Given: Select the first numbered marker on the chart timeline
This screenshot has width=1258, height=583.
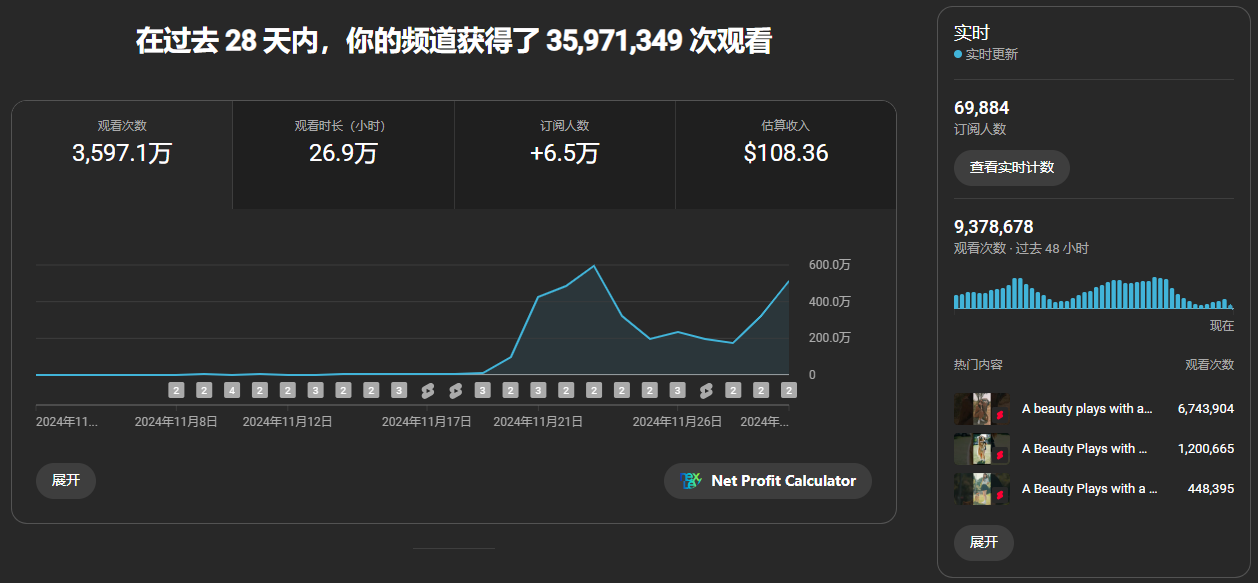Looking at the screenshot, I should [176, 389].
